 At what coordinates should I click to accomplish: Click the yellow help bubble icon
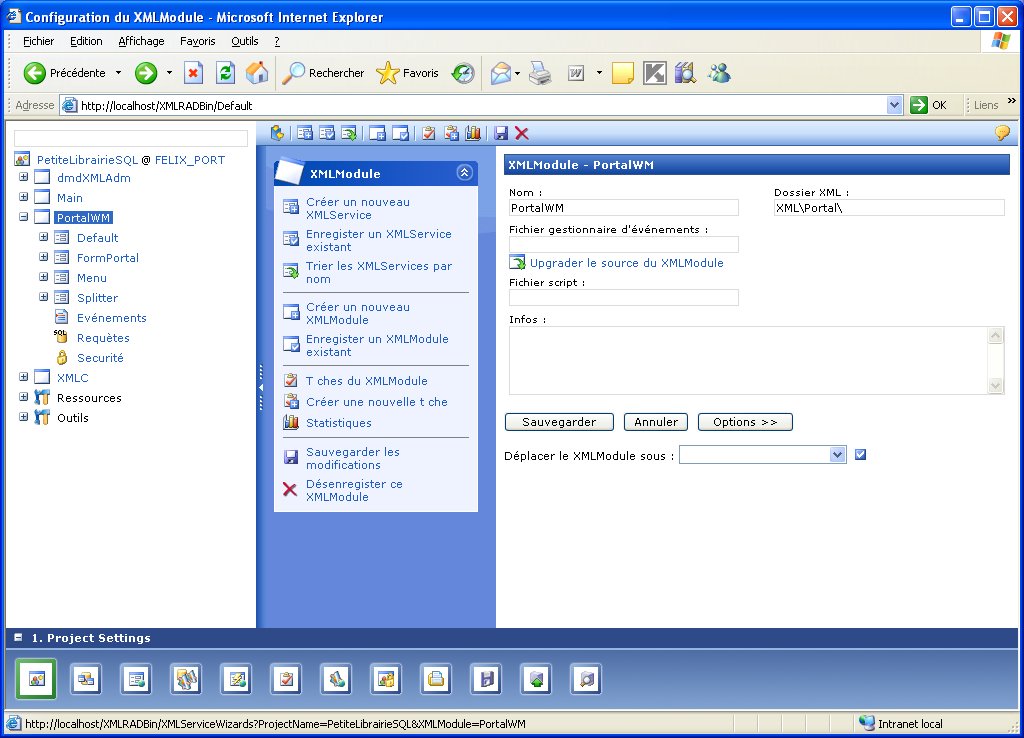point(1001,133)
